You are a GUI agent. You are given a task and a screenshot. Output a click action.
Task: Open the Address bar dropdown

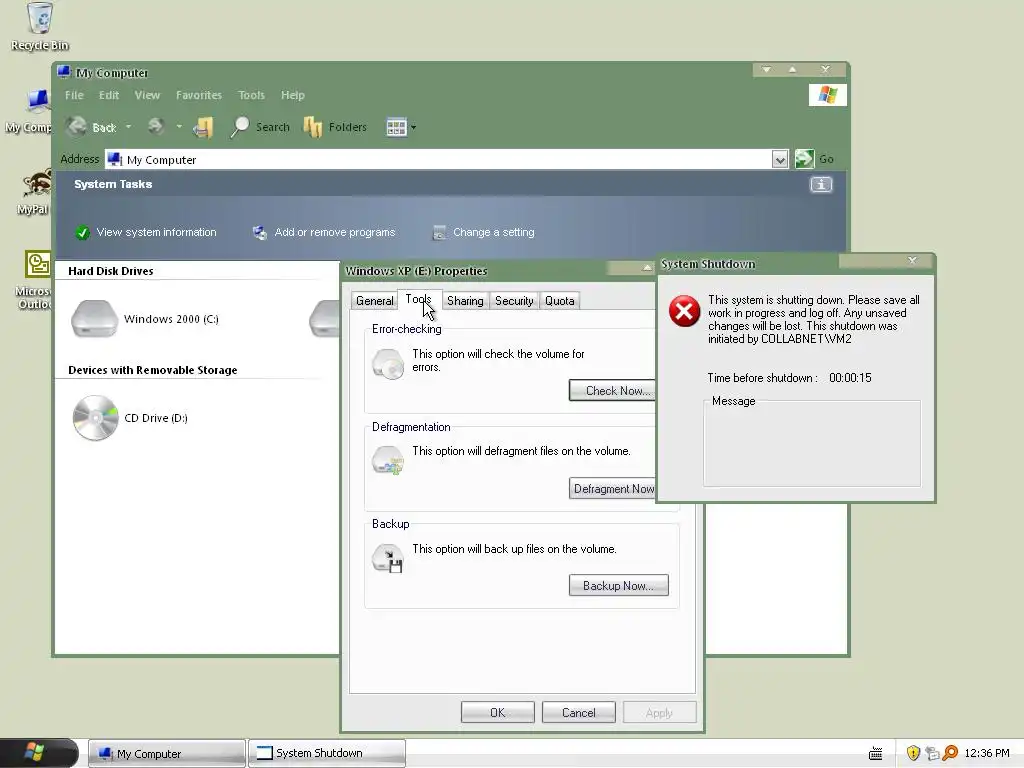[x=780, y=159]
